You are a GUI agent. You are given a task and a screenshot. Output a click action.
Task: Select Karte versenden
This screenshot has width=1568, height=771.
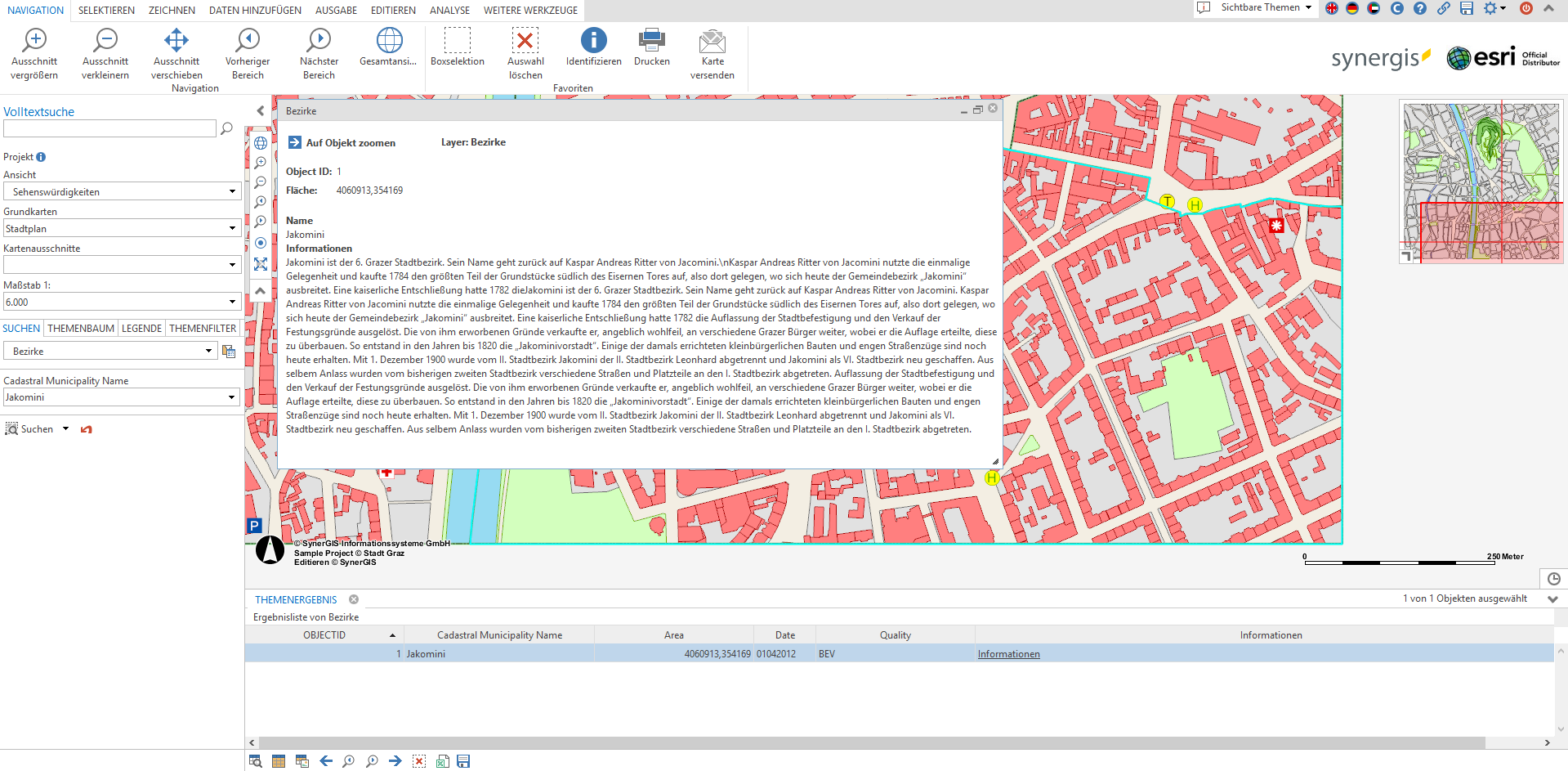coord(712,49)
